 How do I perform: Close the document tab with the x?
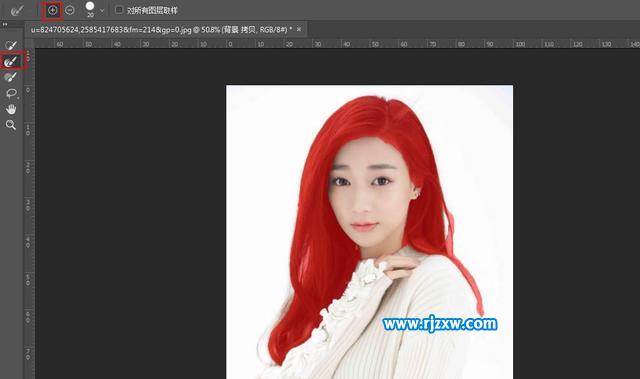click(299, 29)
